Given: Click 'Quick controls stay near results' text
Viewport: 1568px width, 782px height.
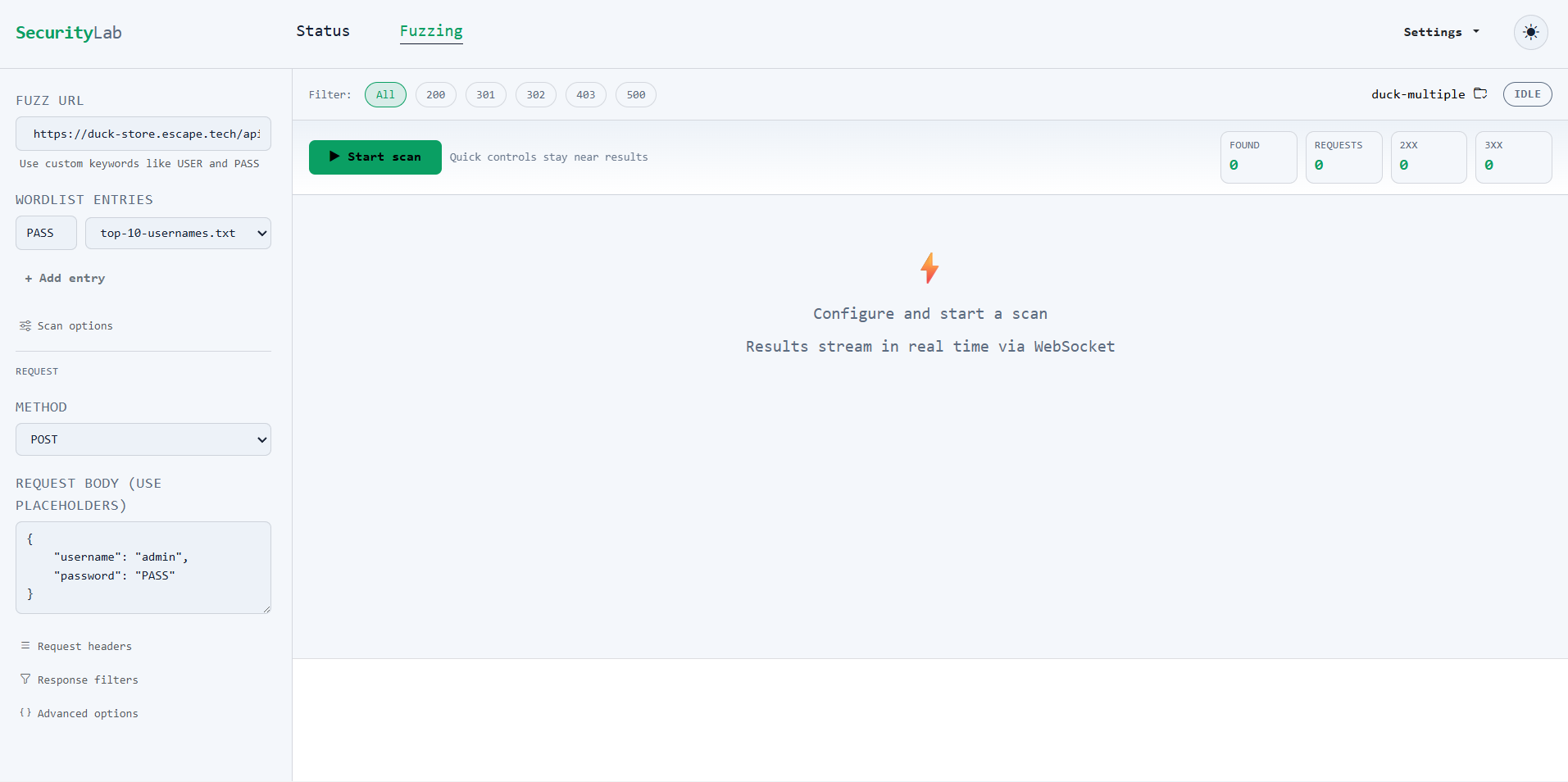Looking at the screenshot, I should click(548, 157).
